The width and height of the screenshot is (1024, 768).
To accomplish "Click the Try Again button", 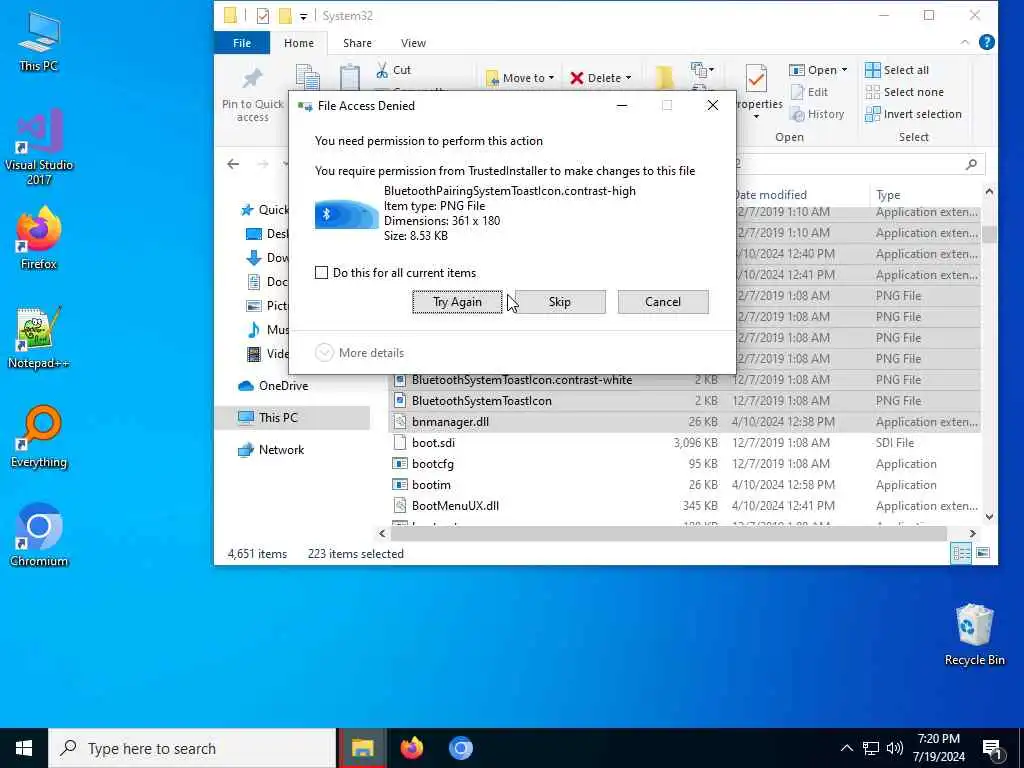I will pos(457,302).
